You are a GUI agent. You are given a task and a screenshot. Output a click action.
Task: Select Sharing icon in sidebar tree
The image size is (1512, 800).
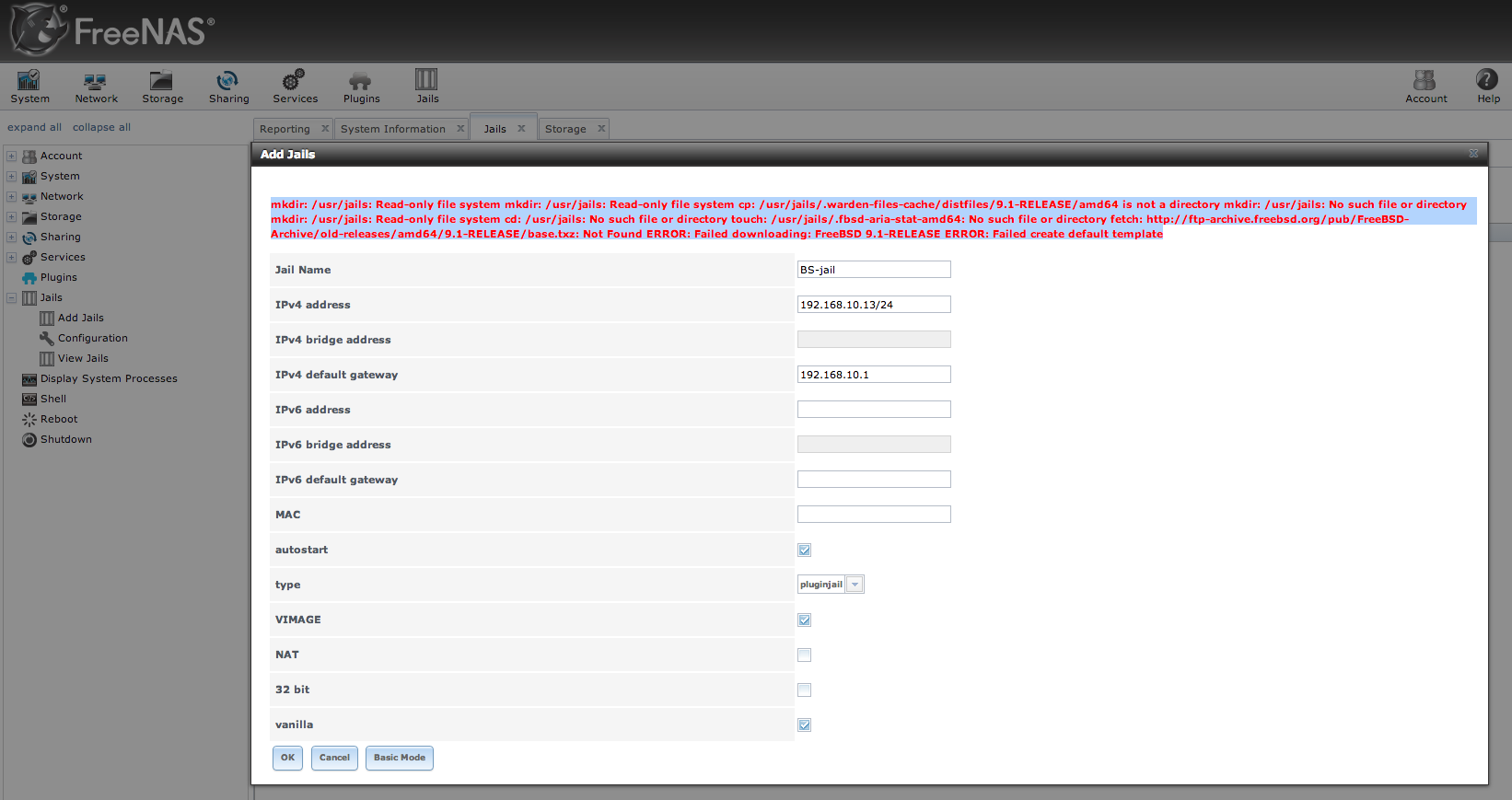pos(29,238)
